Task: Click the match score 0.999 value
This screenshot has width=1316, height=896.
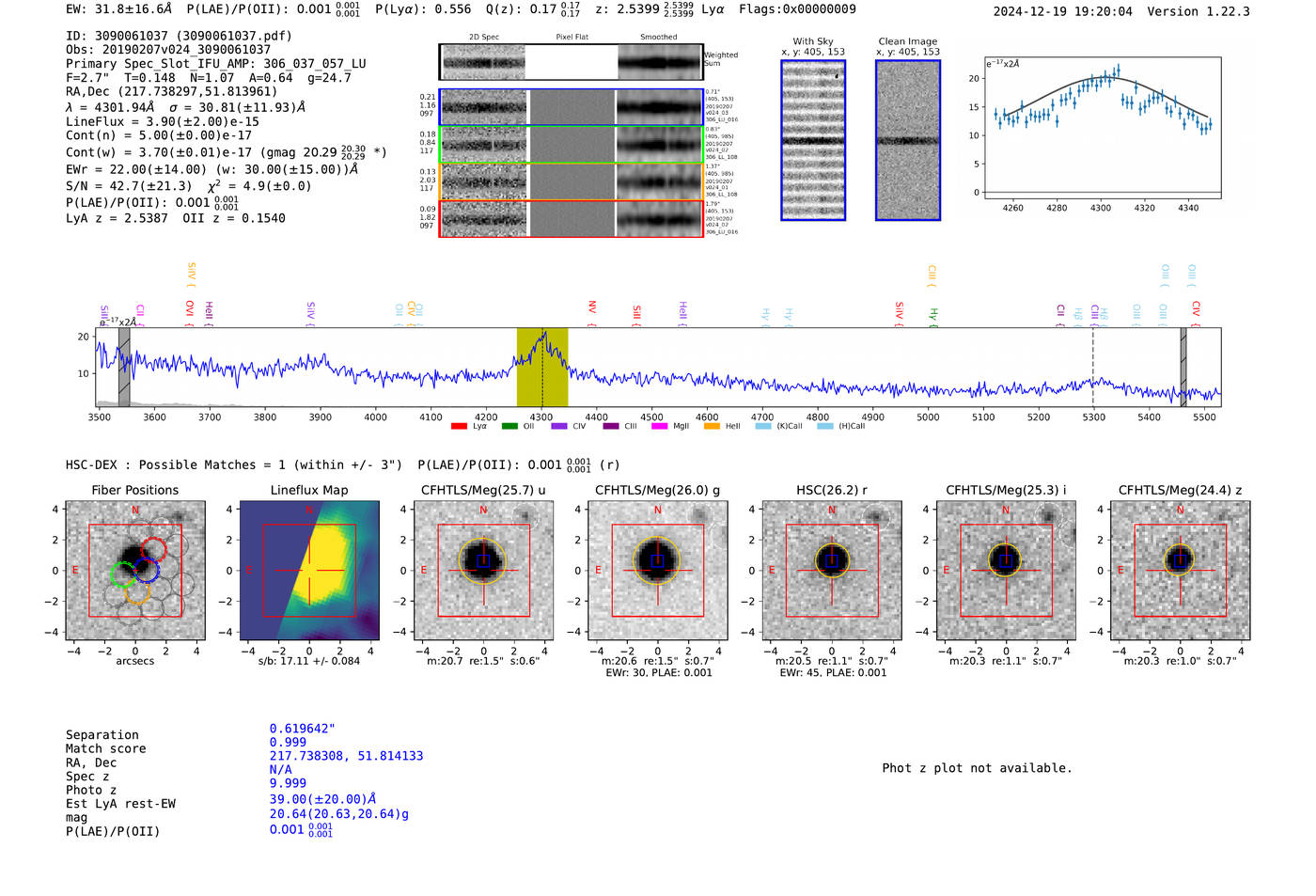Action: coord(288,742)
